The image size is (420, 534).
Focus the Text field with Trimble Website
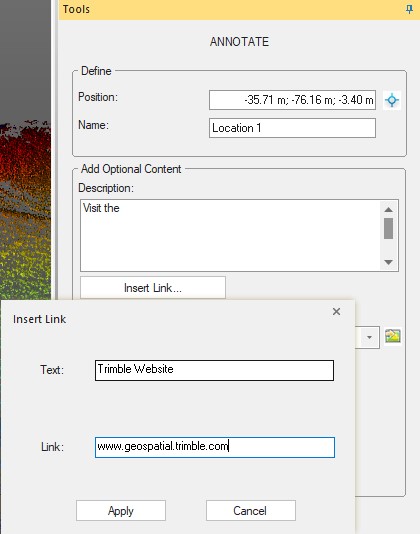pyautogui.click(x=214, y=370)
